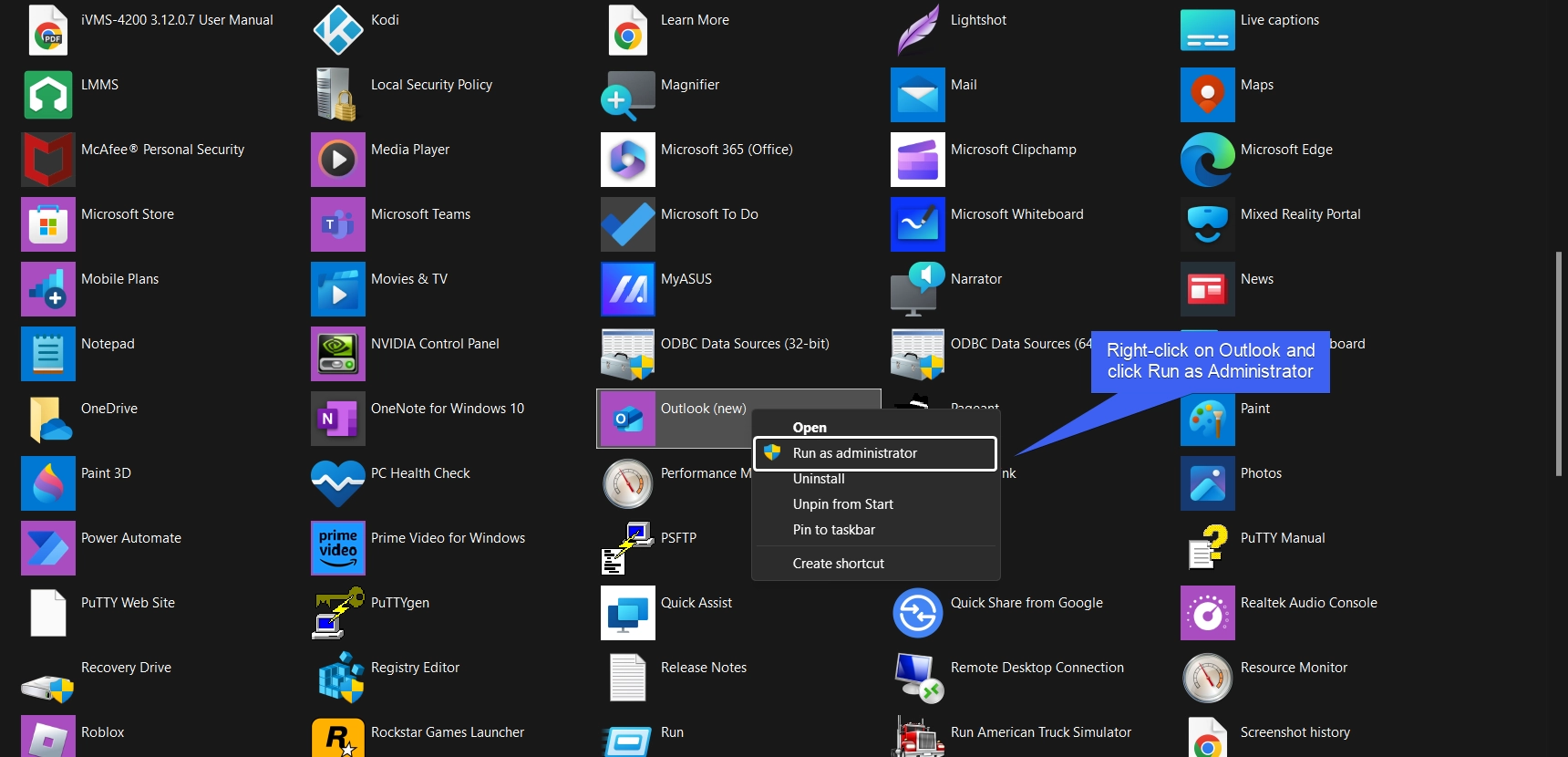Open the Live captions icon

[x=1208, y=30]
